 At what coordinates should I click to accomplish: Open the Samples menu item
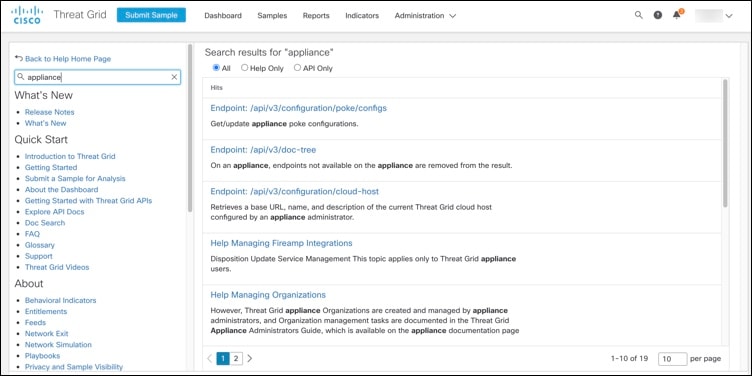pyautogui.click(x=272, y=15)
